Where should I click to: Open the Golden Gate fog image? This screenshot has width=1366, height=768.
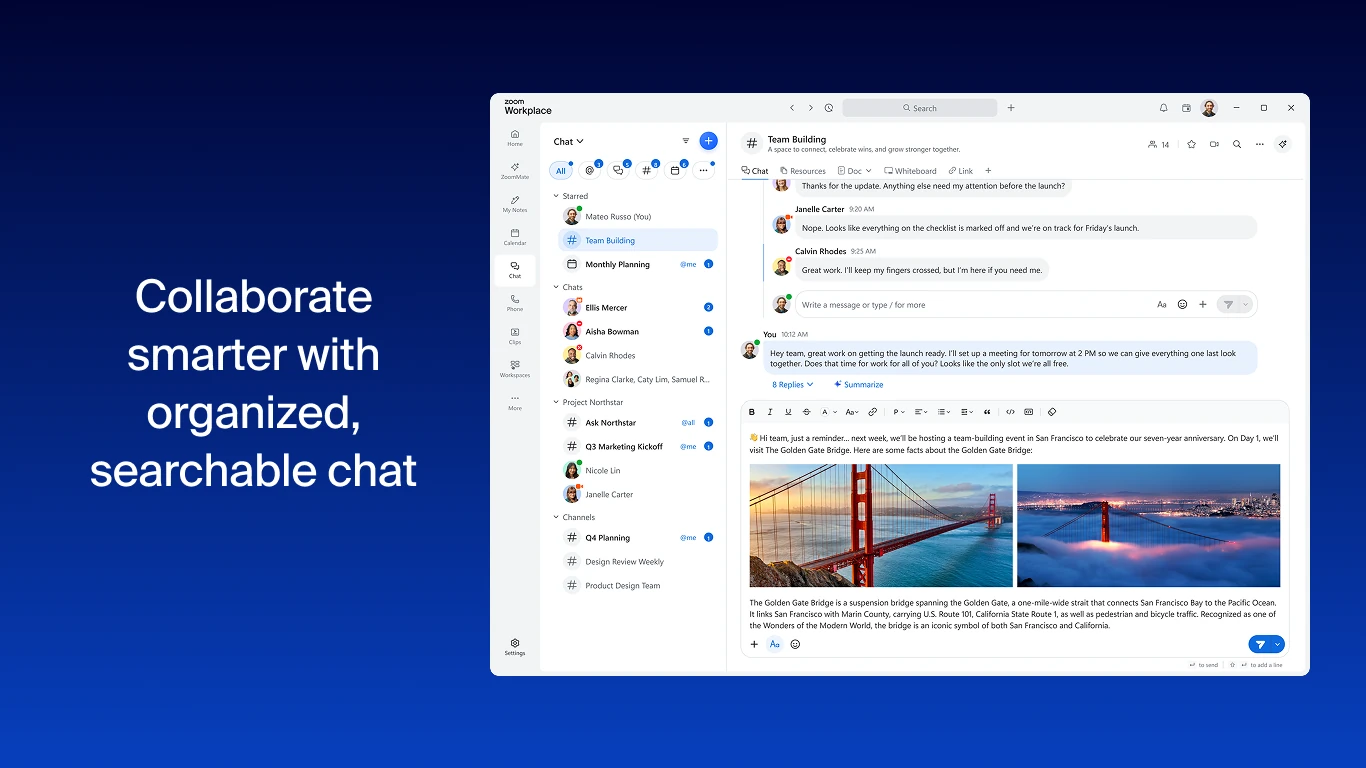click(1148, 525)
